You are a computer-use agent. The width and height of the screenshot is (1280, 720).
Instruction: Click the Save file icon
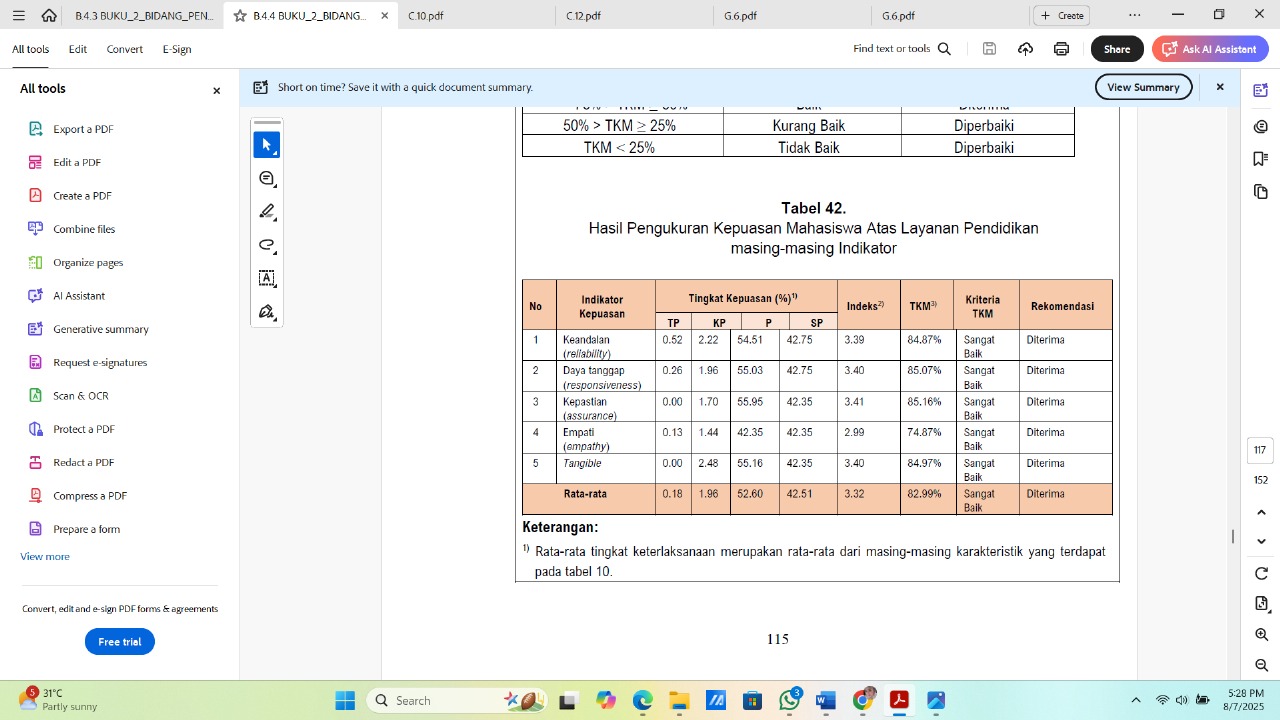tap(989, 49)
